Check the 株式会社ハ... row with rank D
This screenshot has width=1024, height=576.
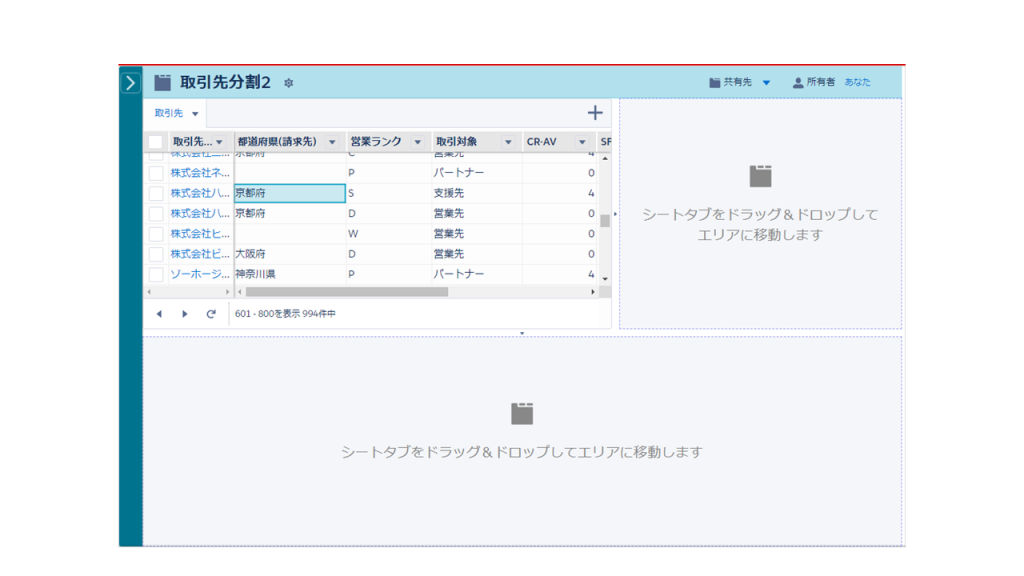[x=155, y=214]
